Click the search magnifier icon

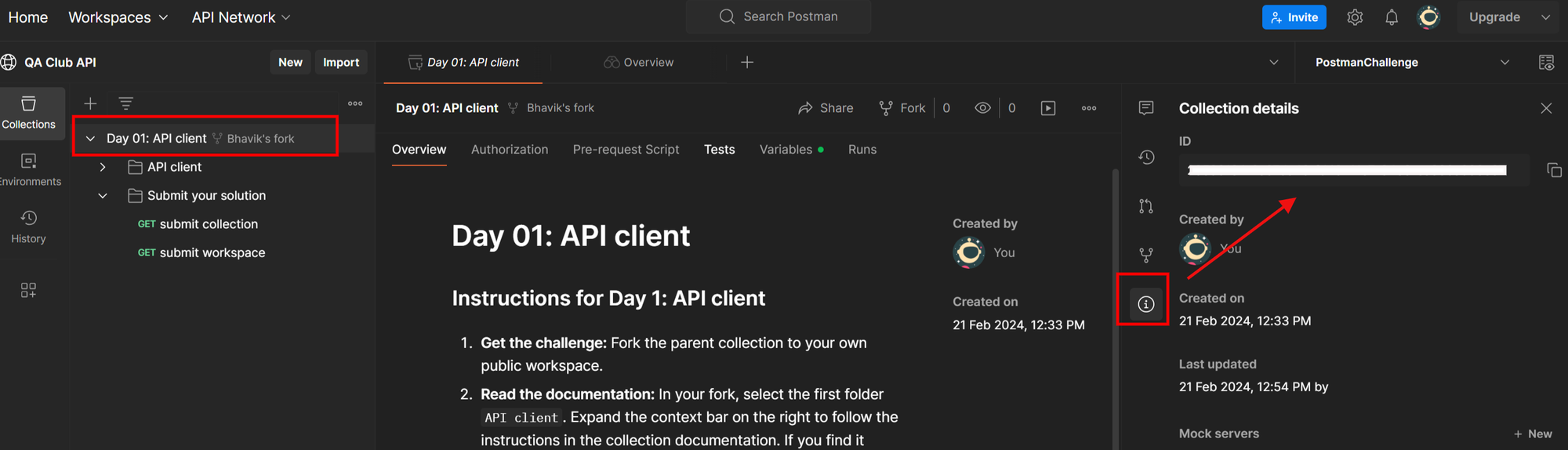727,16
